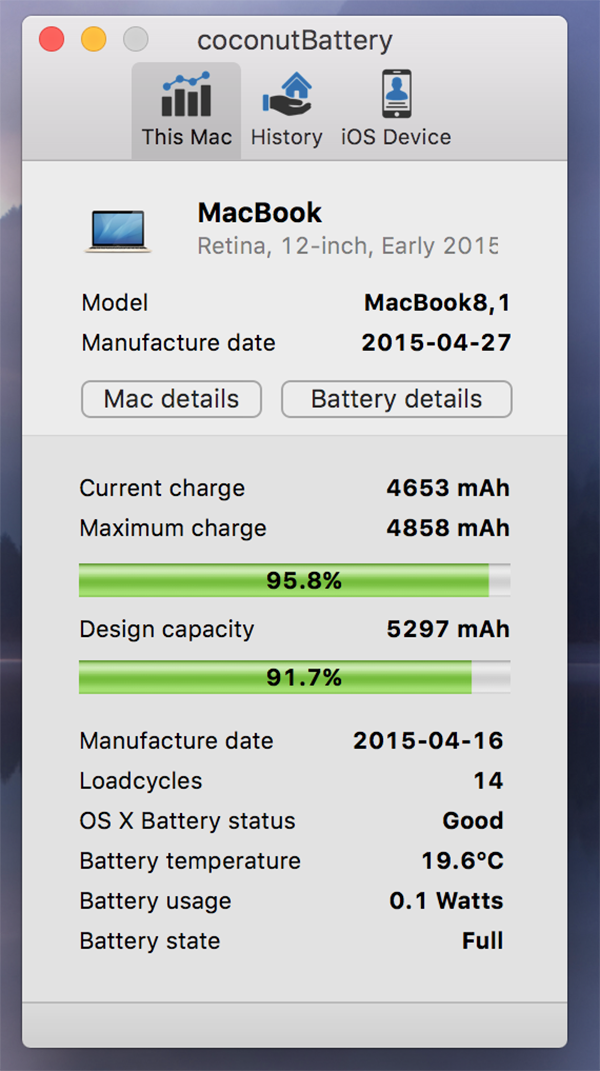The height and width of the screenshot is (1071, 600).
Task: Click the coconutBattery window title
Action: click(295, 41)
